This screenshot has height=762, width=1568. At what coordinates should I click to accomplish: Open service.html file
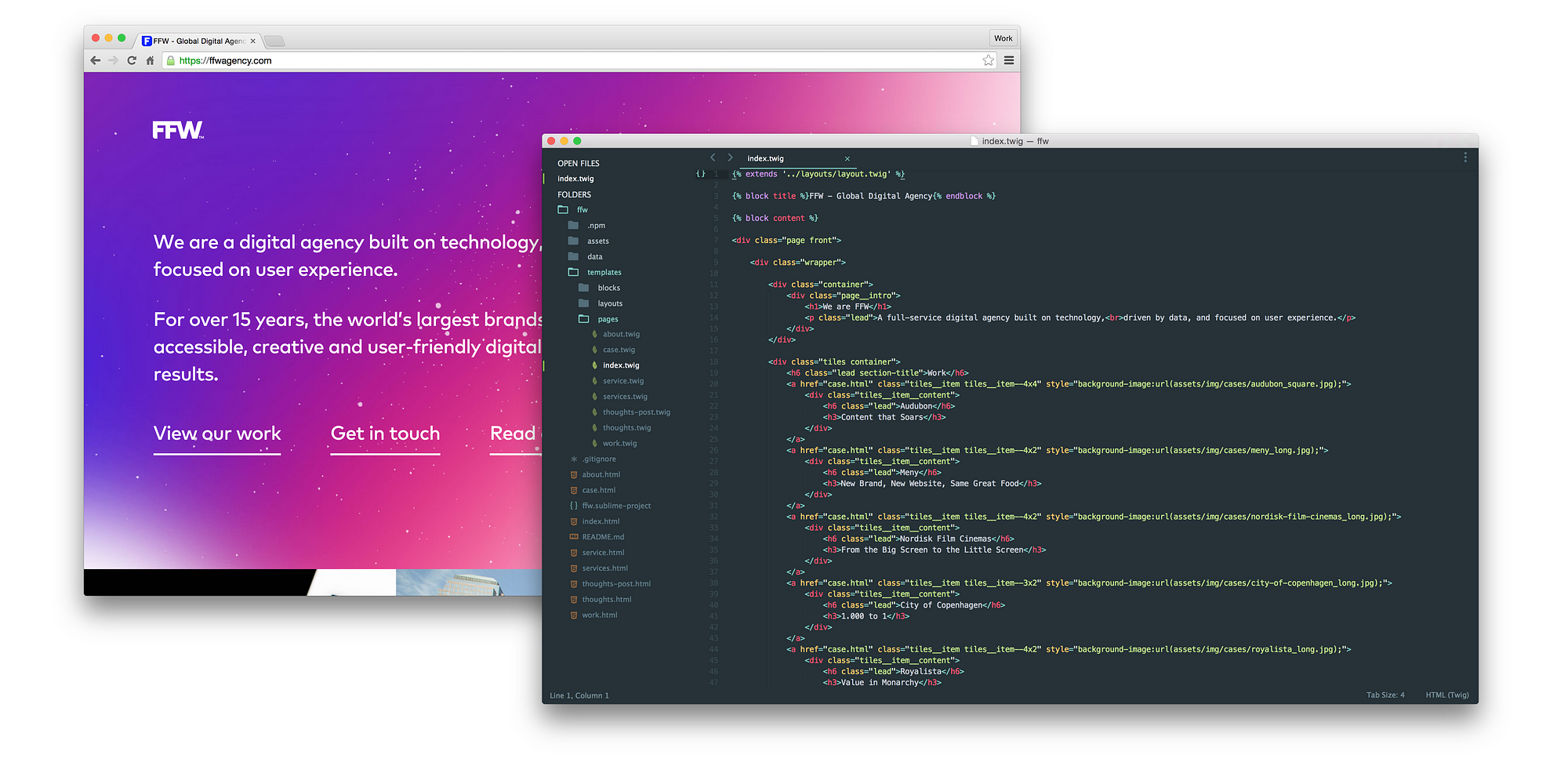603,553
